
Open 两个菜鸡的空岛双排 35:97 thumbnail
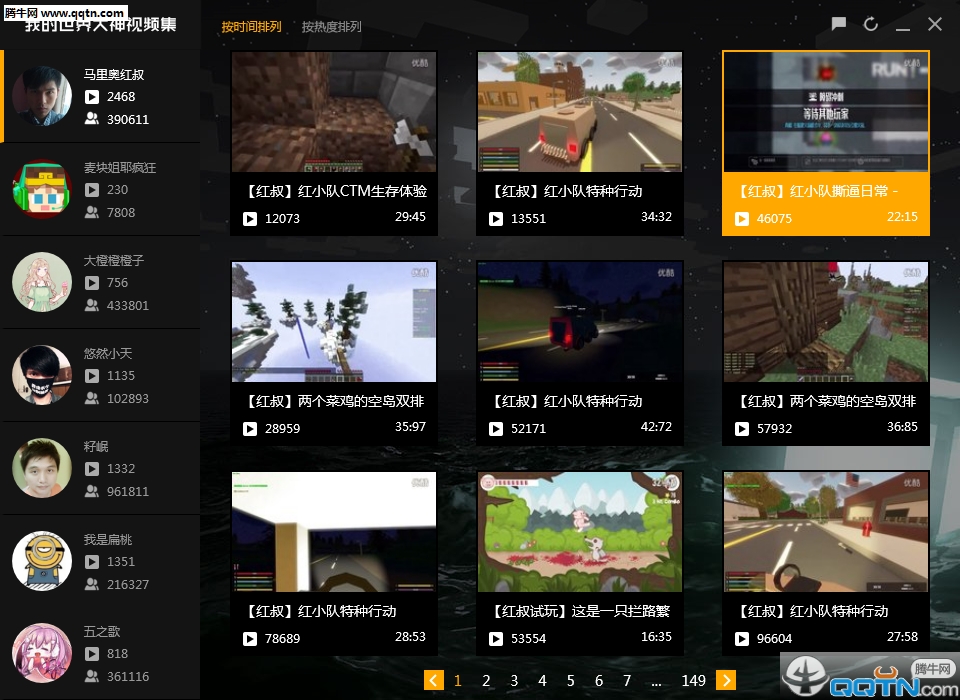pyautogui.click(x=334, y=322)
